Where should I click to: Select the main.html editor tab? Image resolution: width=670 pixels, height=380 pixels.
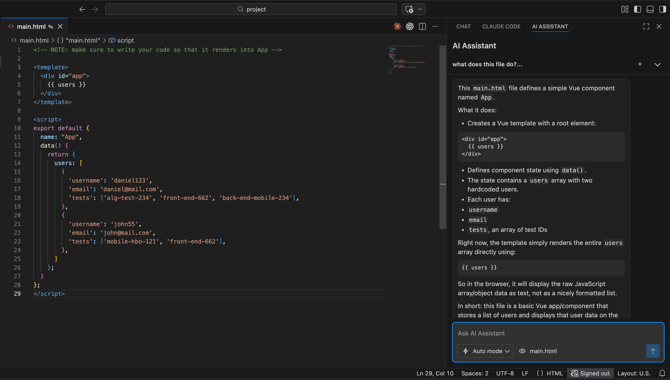tap(34, 27)
